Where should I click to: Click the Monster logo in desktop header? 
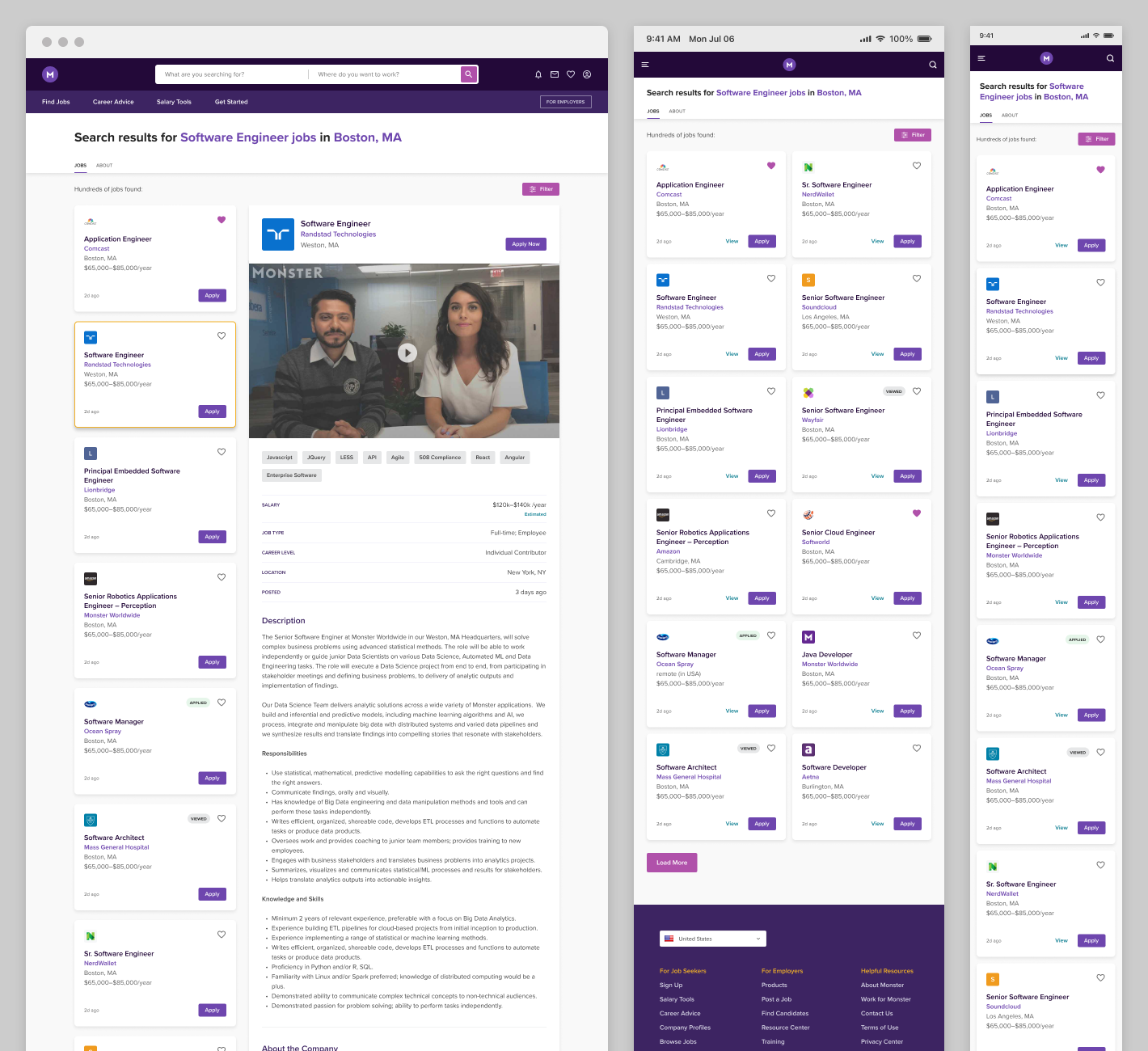(50, 74)
